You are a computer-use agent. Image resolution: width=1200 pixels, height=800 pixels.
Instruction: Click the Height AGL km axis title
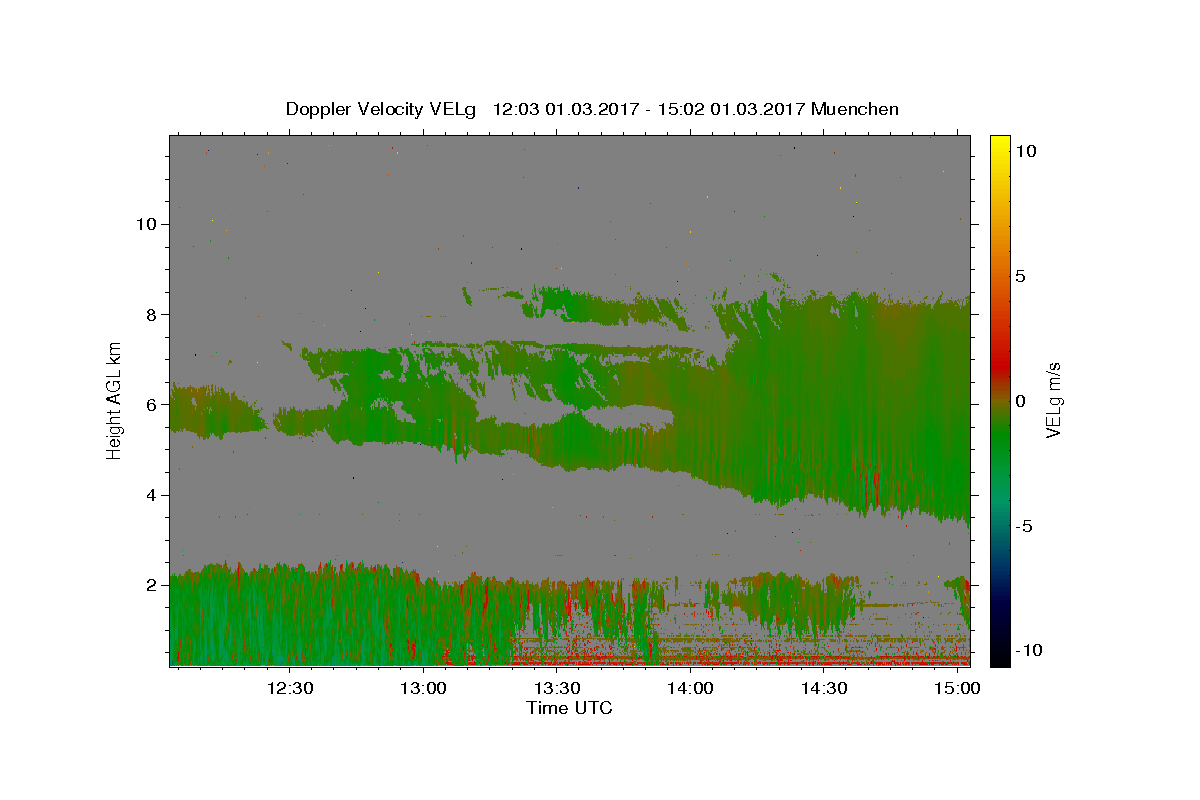tap(114, 400)
